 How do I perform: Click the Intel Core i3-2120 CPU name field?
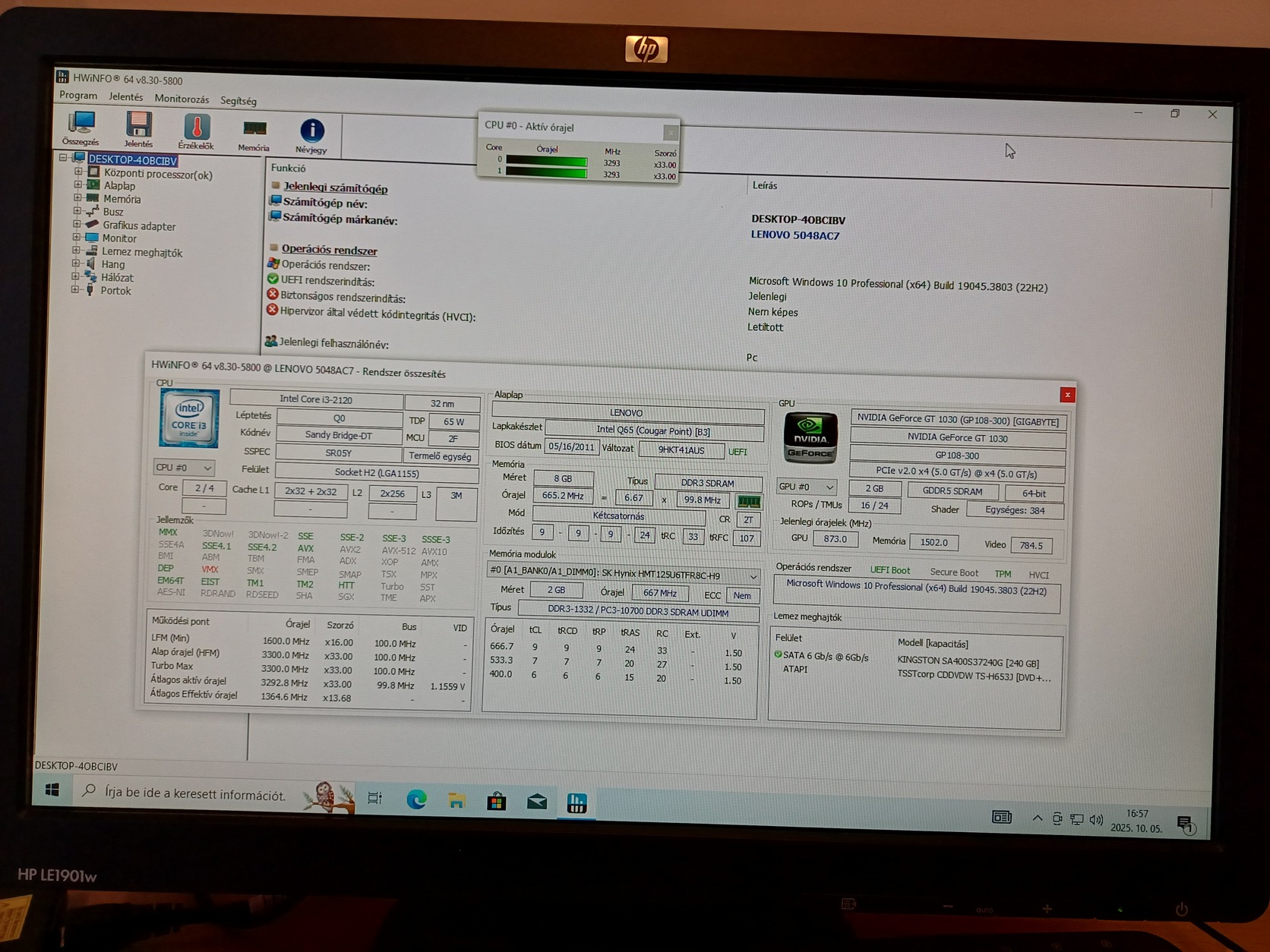pyautogui.click(x=316, y=399)
